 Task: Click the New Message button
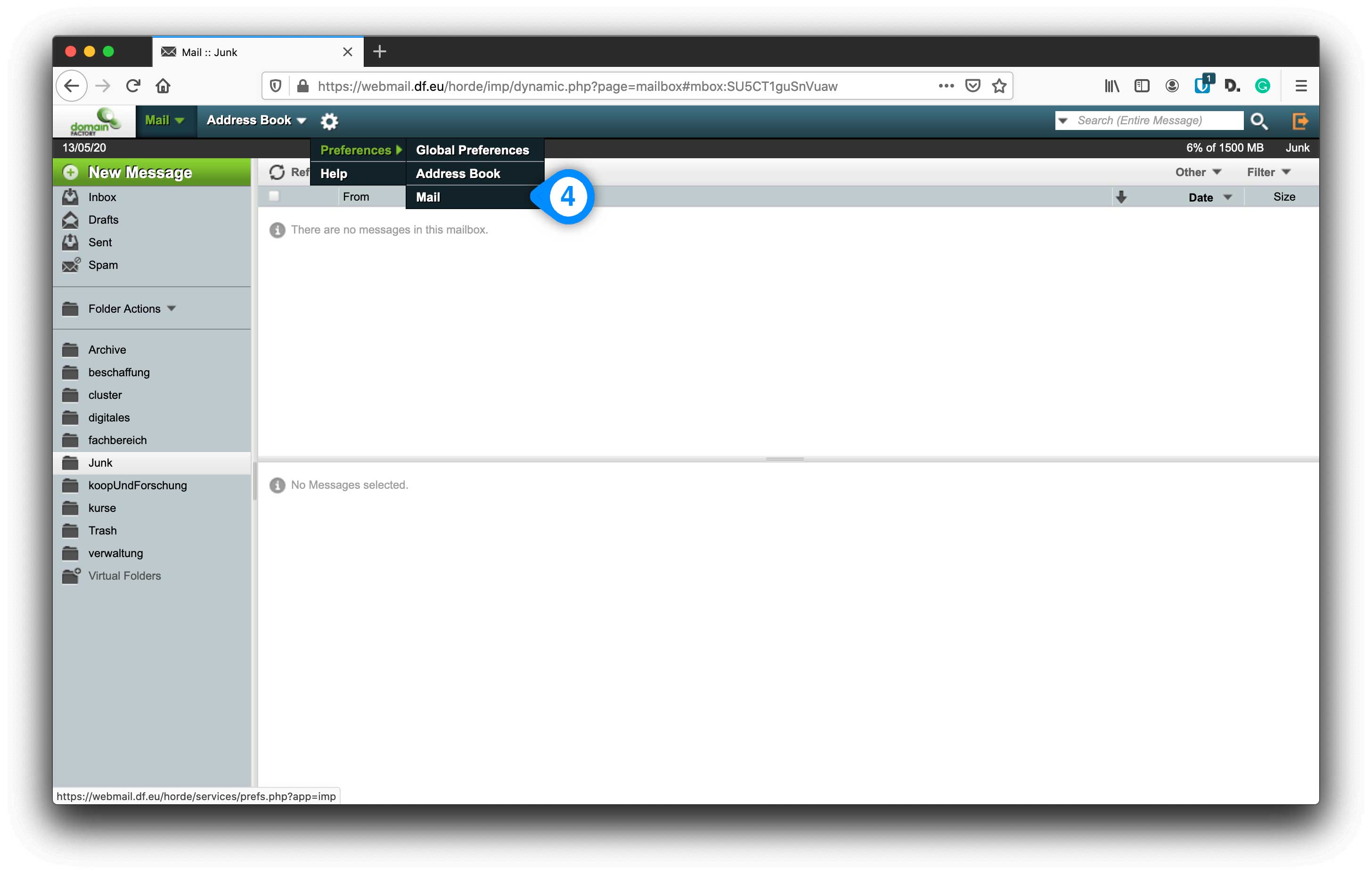[152, 172]
